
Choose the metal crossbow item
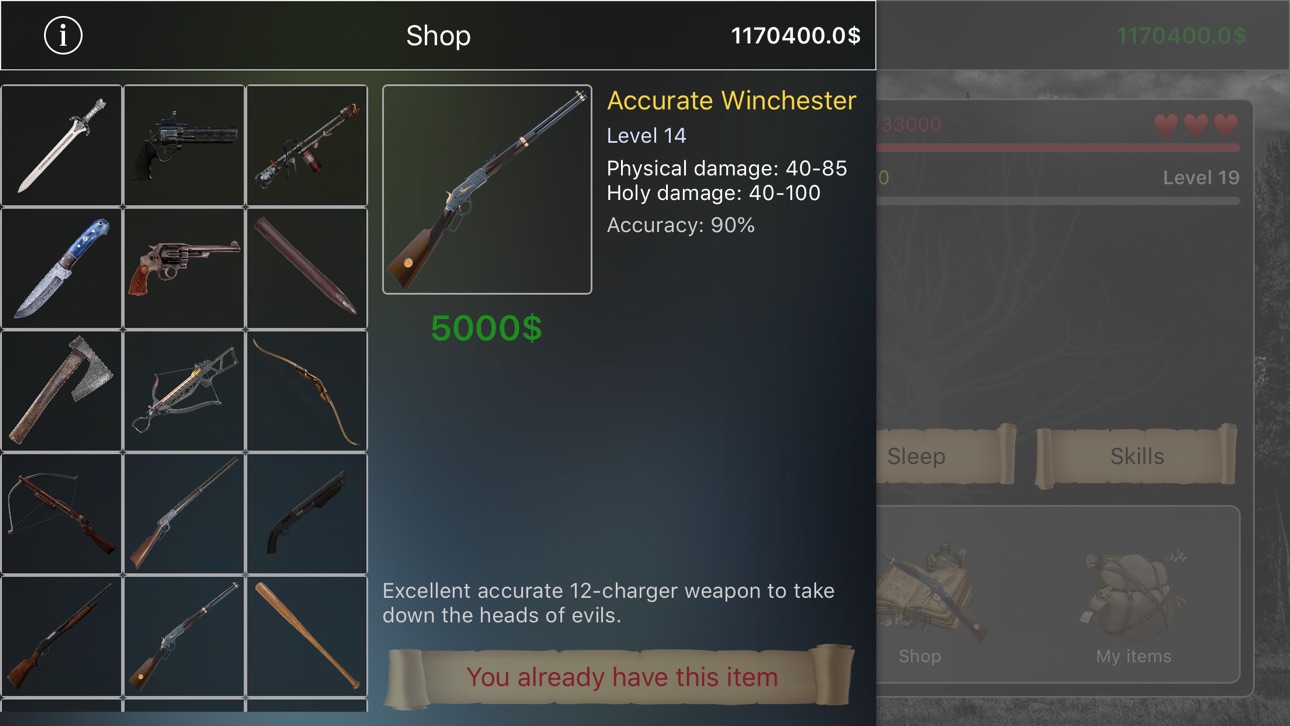pyautogui.click(x=184, y=391)
